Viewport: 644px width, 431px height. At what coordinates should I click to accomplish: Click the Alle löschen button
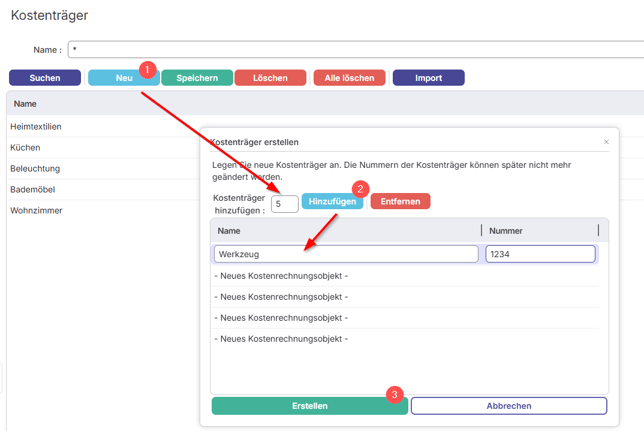[x=348, y=78]
